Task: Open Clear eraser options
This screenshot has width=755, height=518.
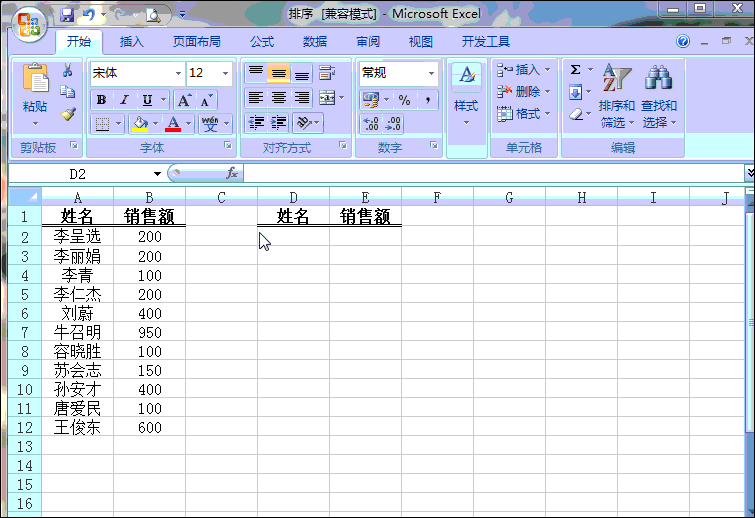Action: pos(576,114)
